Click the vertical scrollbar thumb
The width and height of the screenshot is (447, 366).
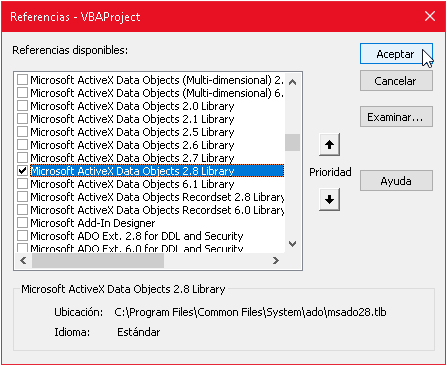coord(292,142)
